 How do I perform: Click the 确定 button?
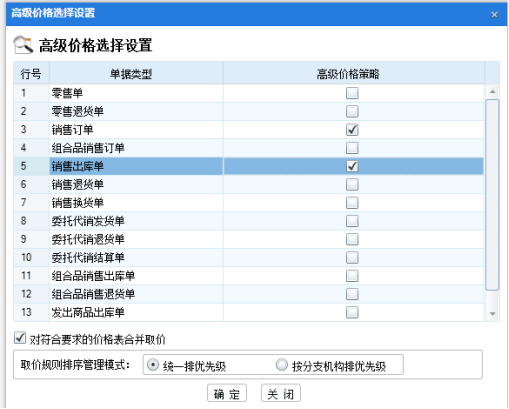227,394
